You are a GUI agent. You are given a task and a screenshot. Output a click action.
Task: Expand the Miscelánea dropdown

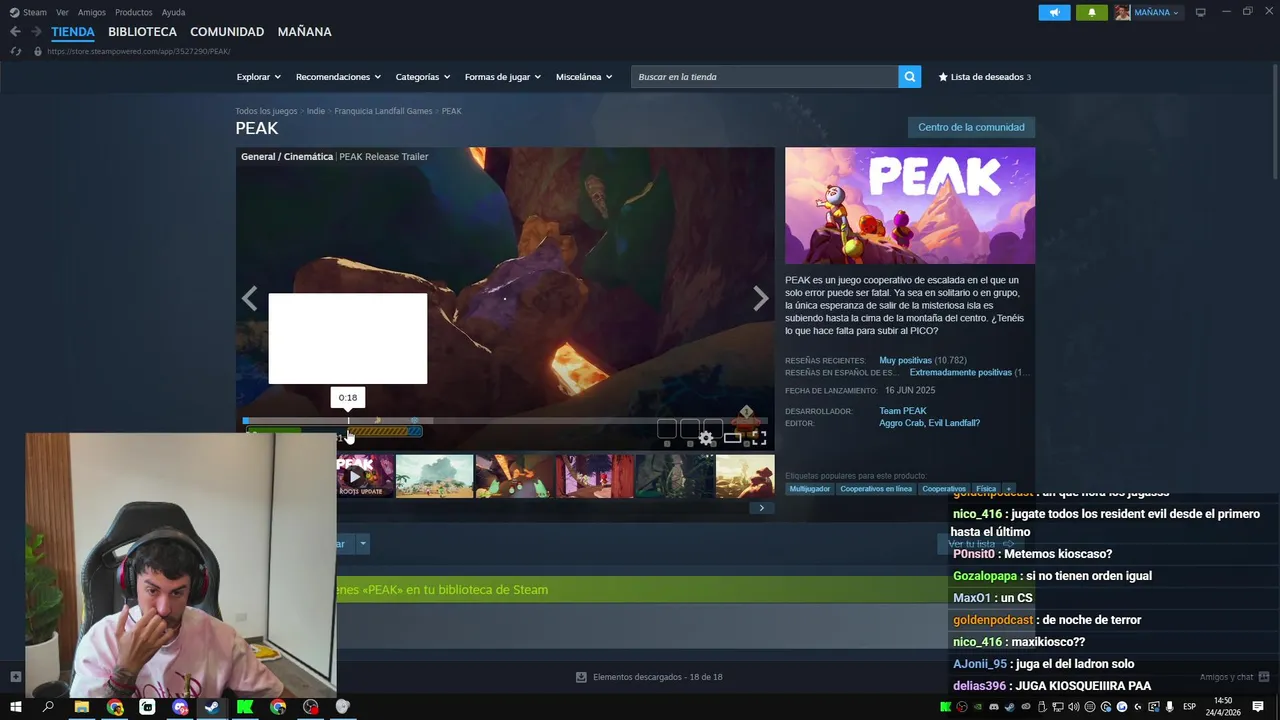click(x=584, y=77)
